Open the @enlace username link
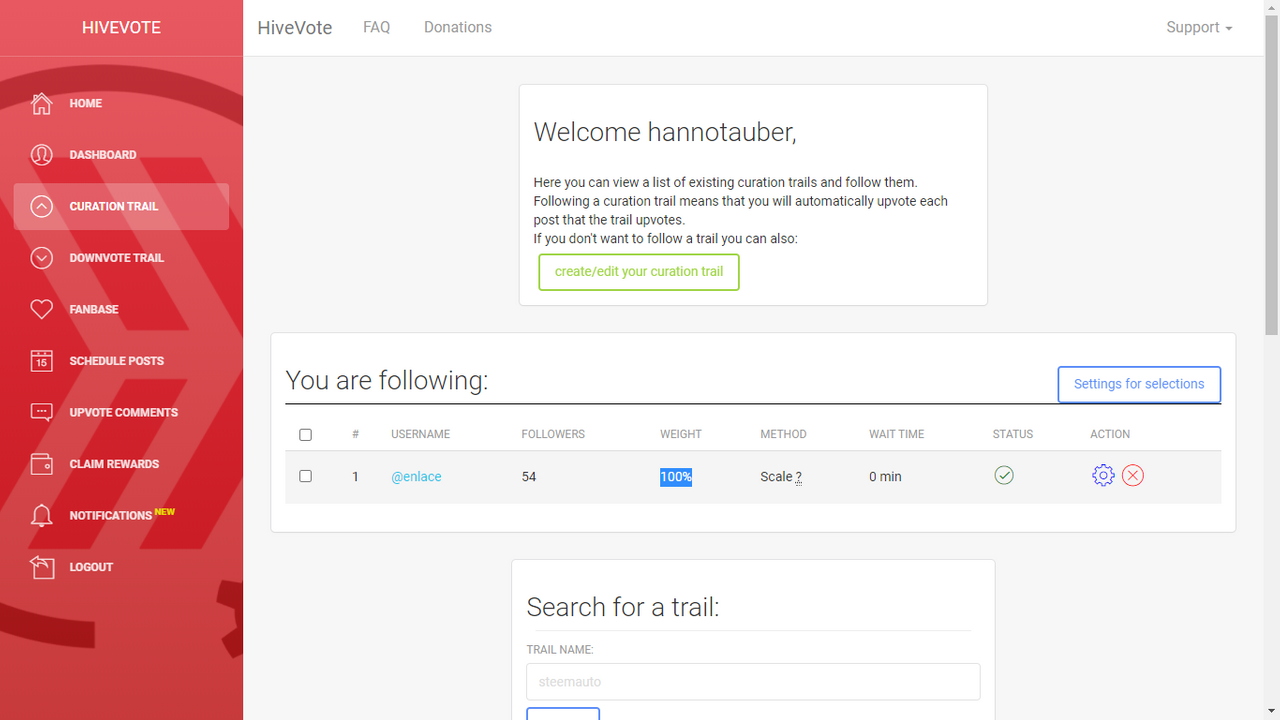Viewport: 1280px width, 720px height. 416,477
